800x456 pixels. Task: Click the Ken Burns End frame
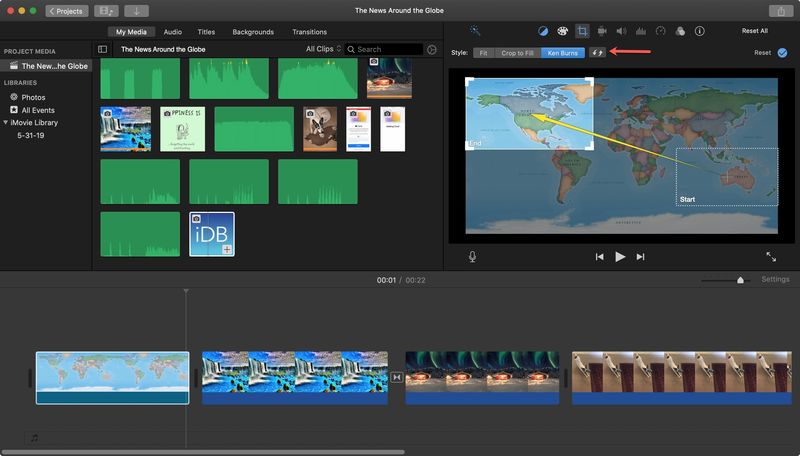[x=529, y=114]
